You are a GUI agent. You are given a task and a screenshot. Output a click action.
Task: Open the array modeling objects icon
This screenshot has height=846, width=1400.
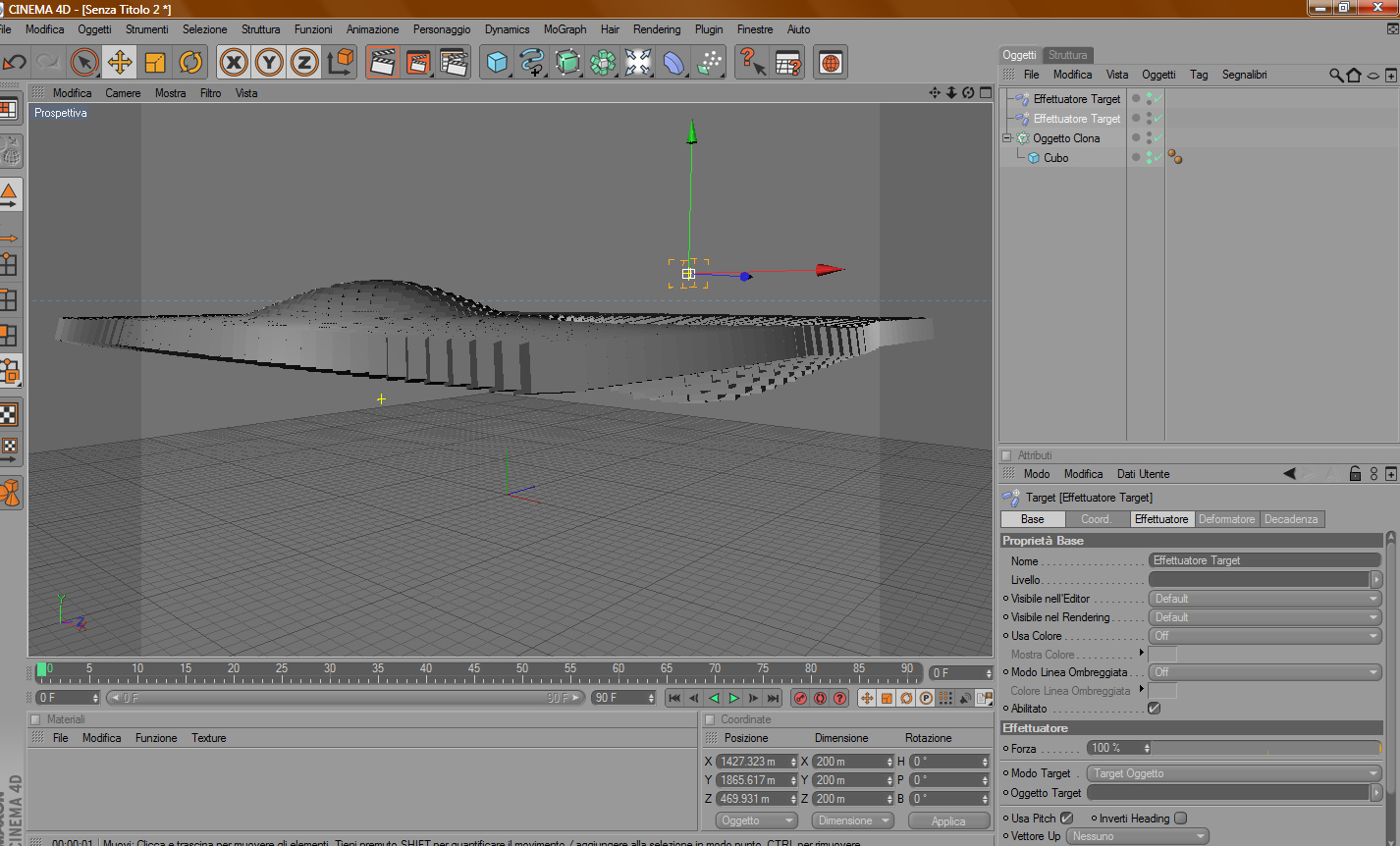(x=604, y=63)
